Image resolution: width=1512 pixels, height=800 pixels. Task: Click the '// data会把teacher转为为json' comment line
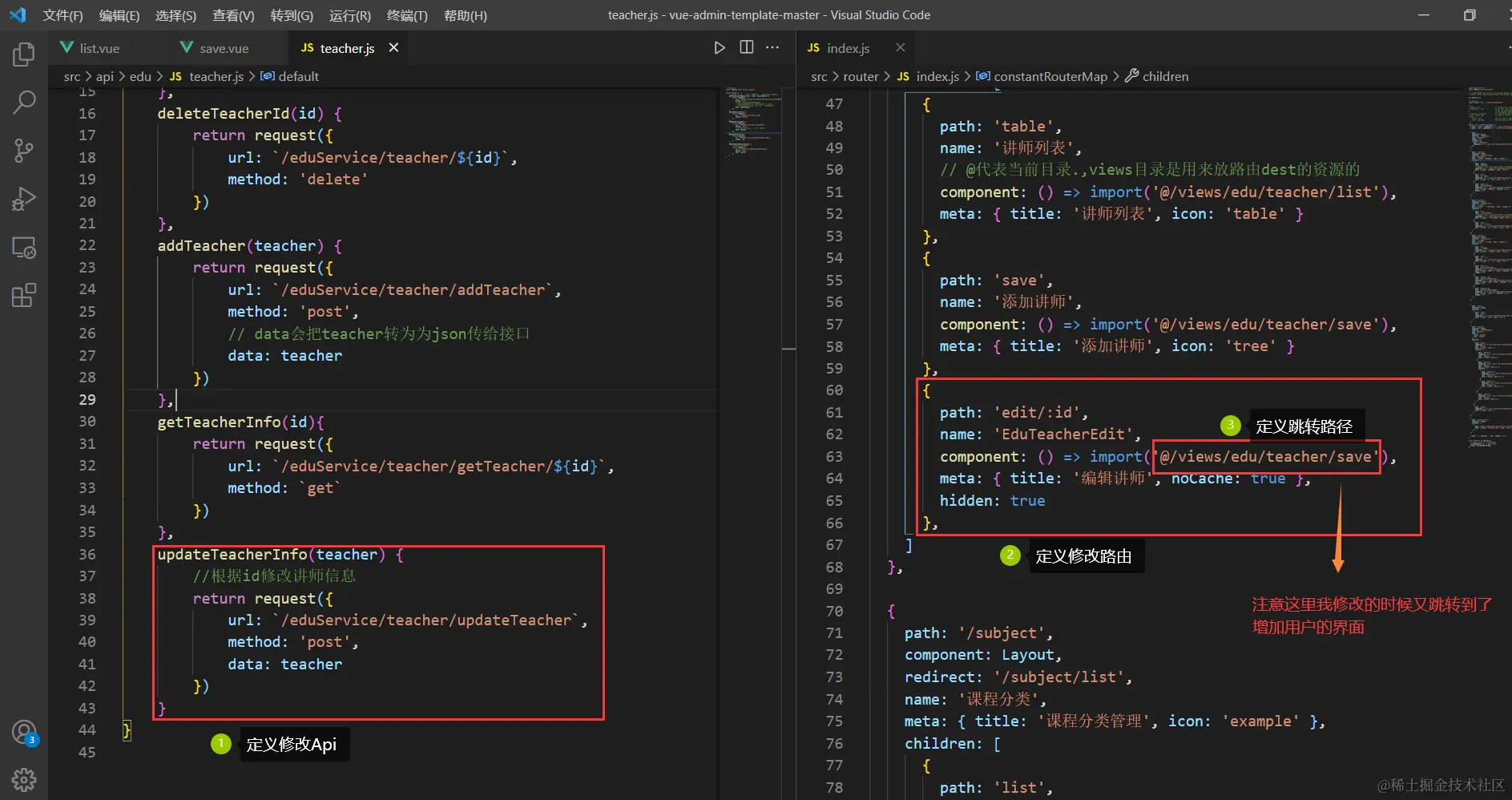click(379, 333)
